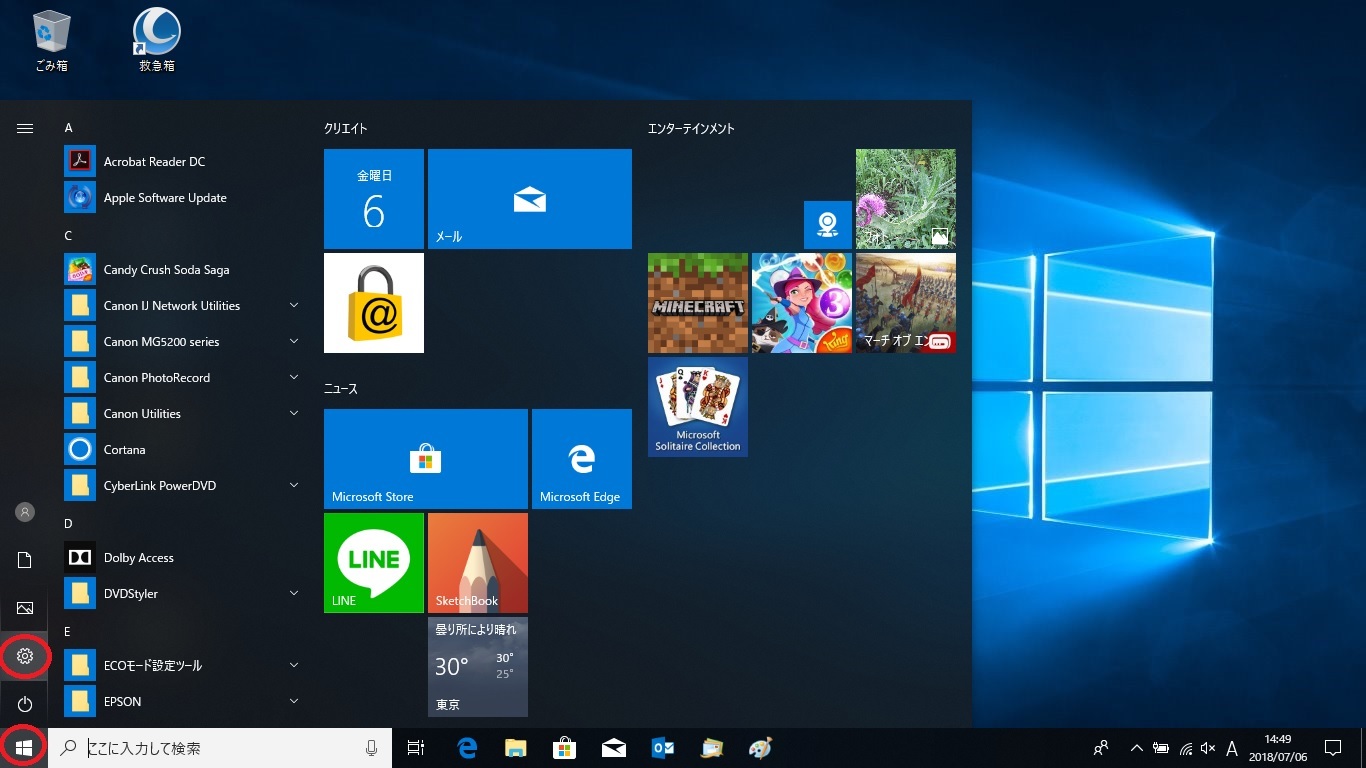This screenshot has height=768, width=1366.
Task: Toggle the IME input mode A indicator
Action: tap(1232, 748)
